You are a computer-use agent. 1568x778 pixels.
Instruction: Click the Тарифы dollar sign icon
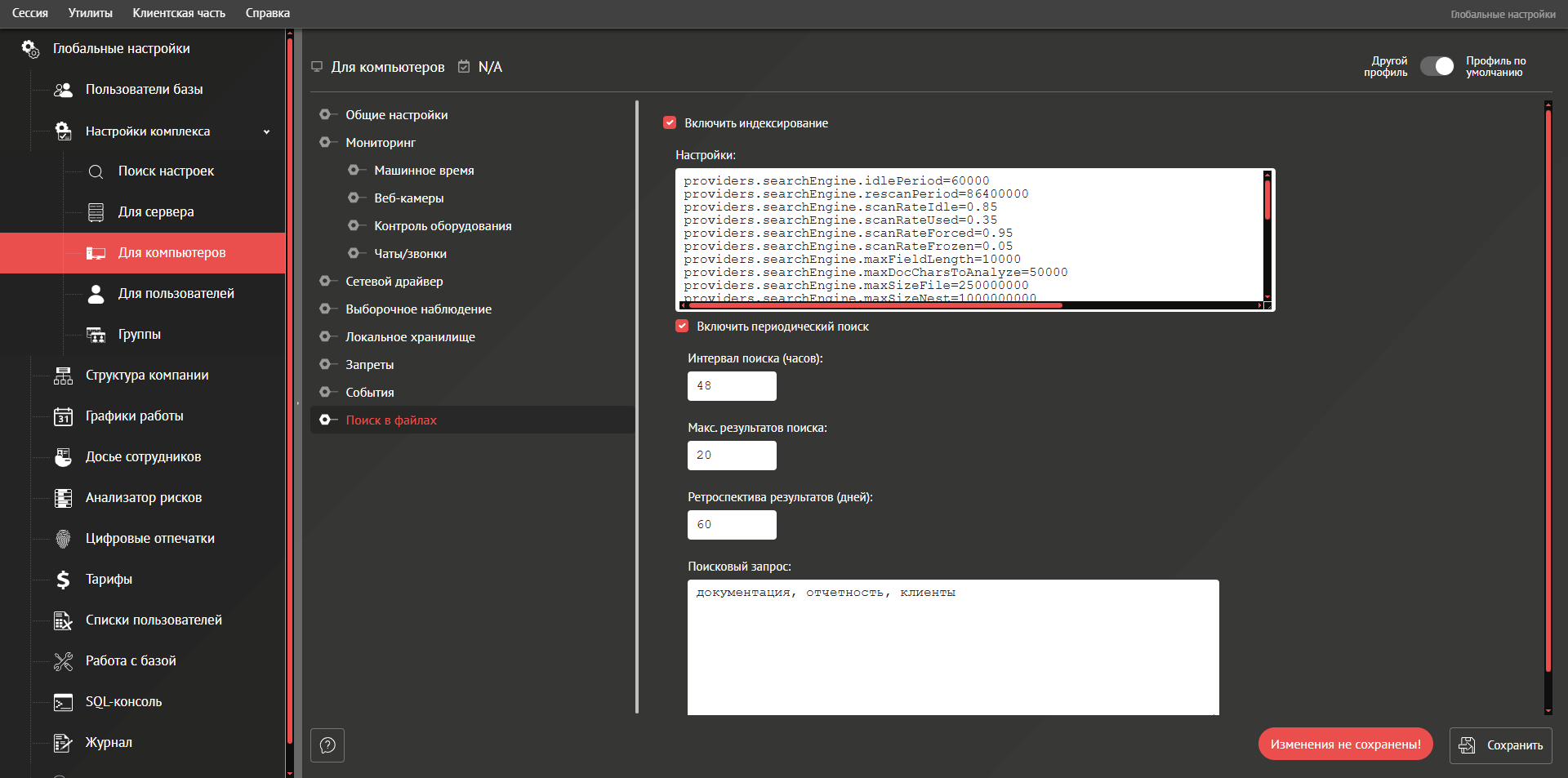pos(63,580)
